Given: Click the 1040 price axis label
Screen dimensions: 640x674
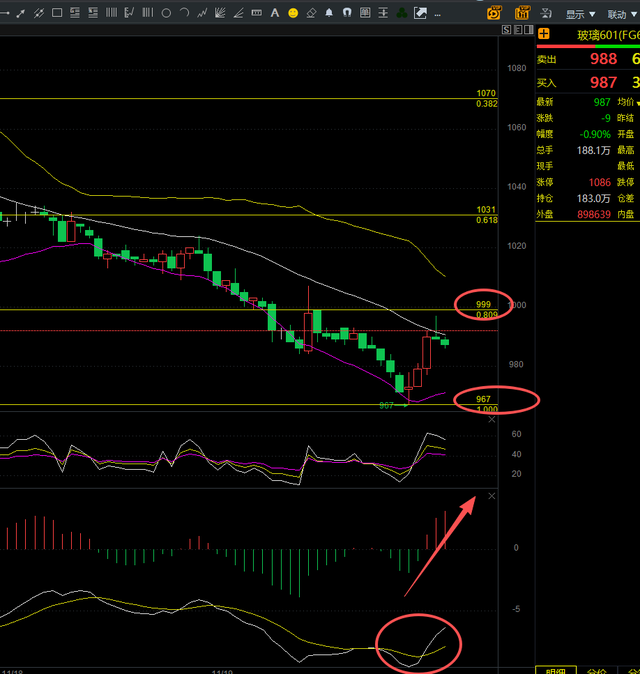Looking at the screenshot, I should click(x=516, y=187).
